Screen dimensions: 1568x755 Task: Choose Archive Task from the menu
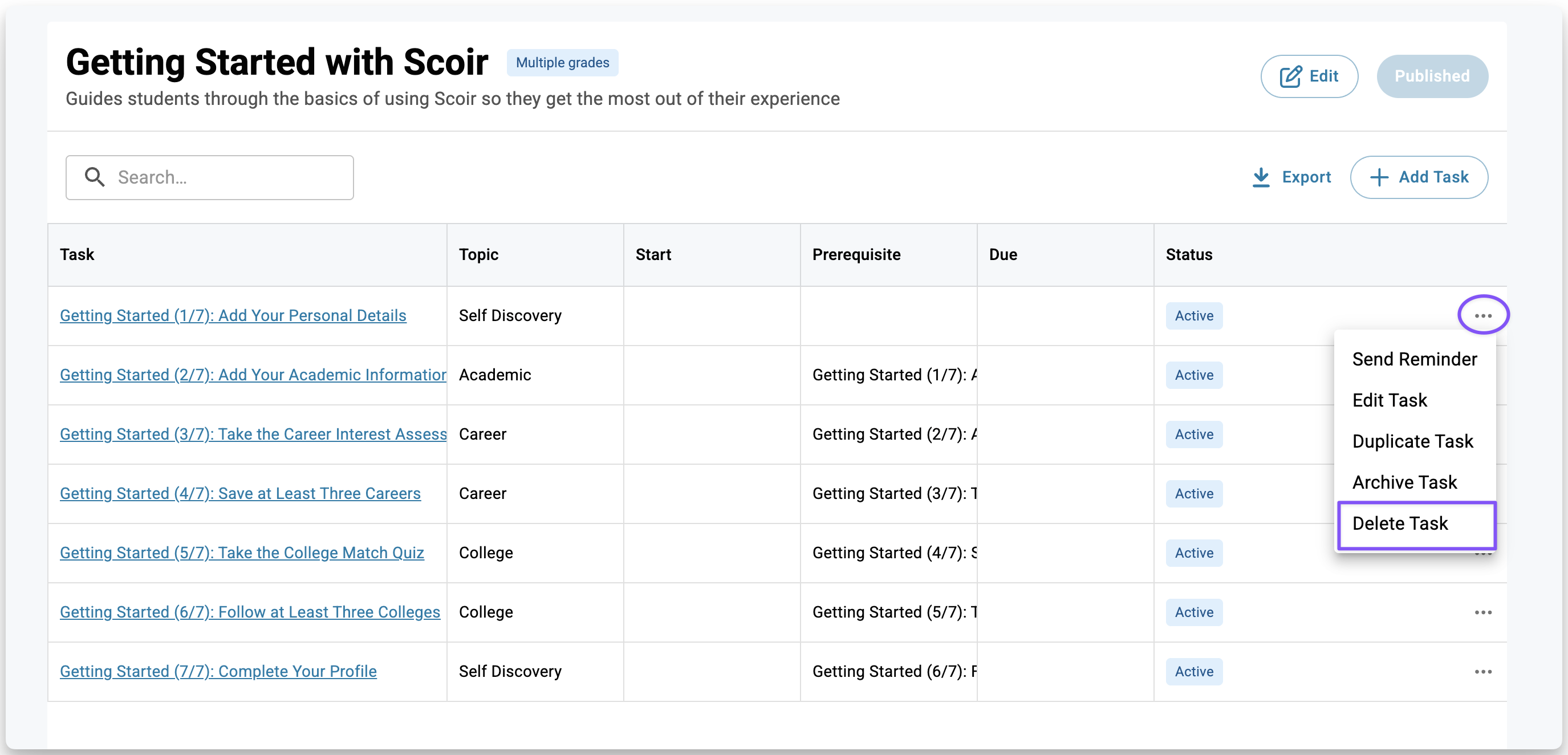point(1404,482)
